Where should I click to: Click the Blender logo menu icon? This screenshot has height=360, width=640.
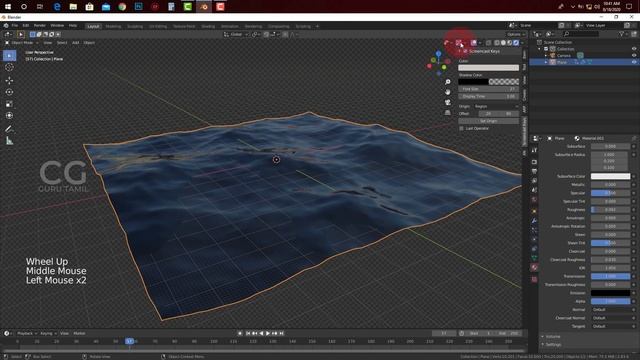pos(6,26)
